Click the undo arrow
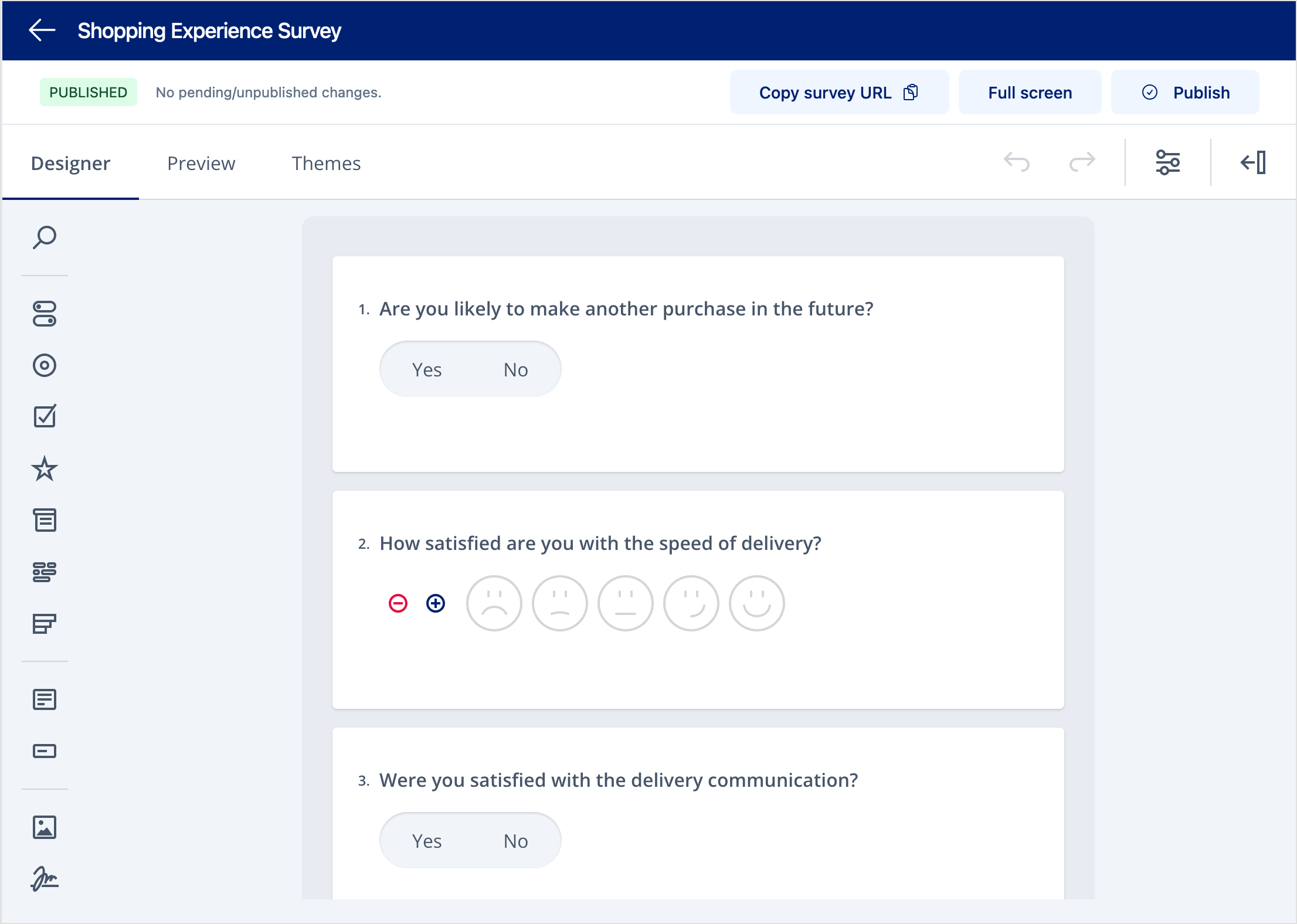Image resolution: width=1297 pixels, height=924 pixels. pos(1017,162)
